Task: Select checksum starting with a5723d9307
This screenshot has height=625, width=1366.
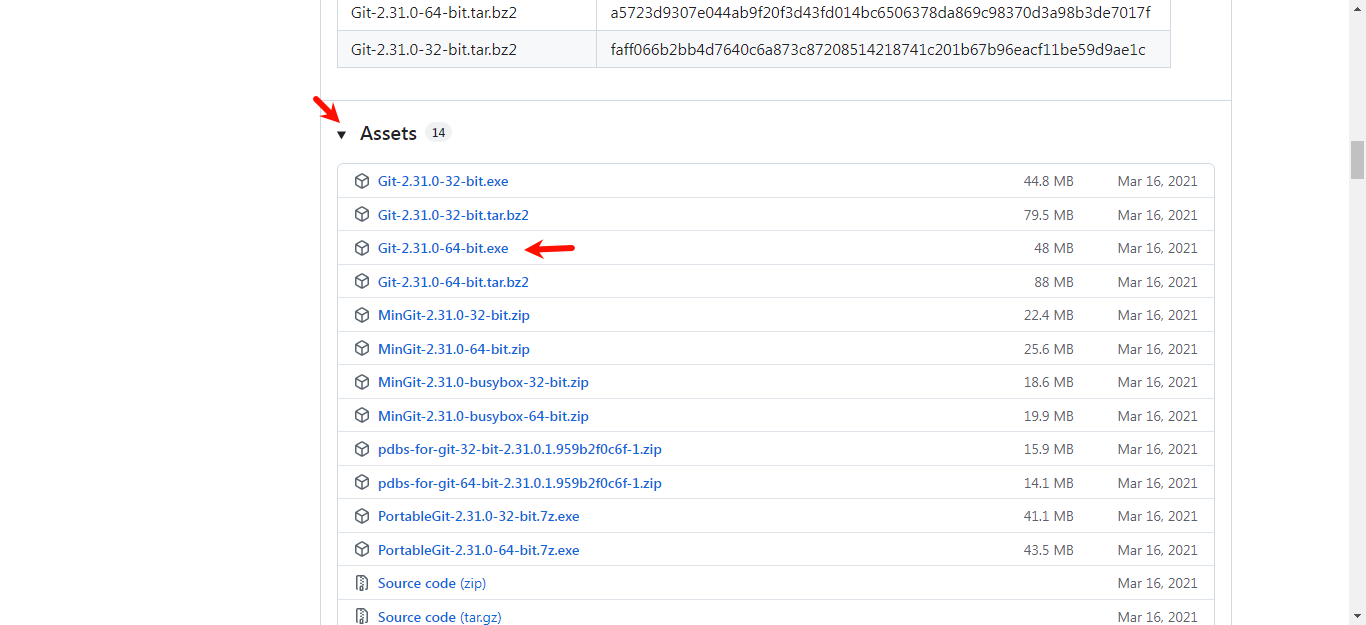Action: (x=881, y=13)
